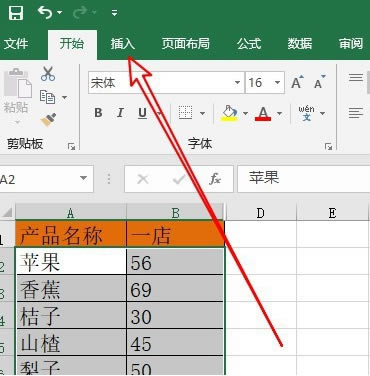Select the cell containing 苹果
This screenshot has height=376, width=370.
click(71, 261)
